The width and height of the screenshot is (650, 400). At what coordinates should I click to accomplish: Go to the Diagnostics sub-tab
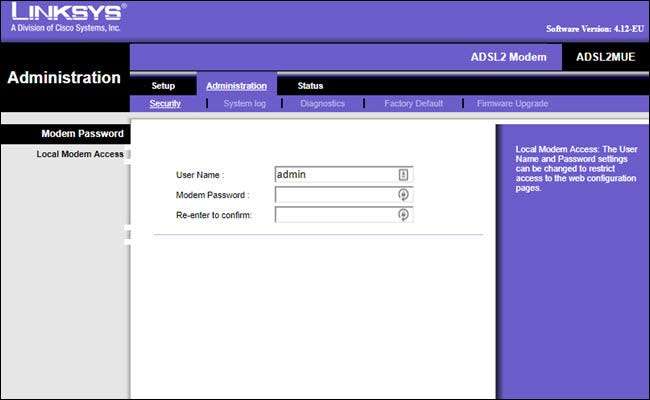[x=323, y=104]
